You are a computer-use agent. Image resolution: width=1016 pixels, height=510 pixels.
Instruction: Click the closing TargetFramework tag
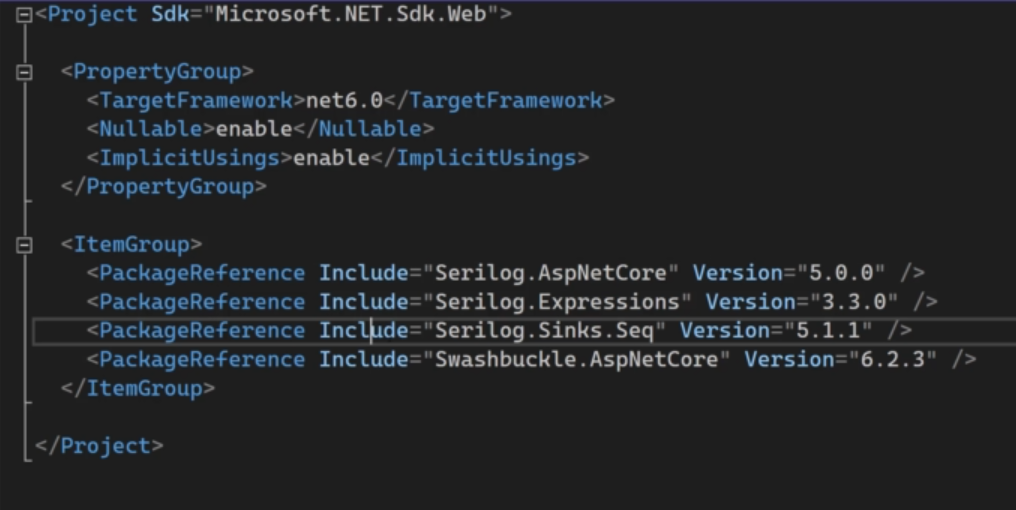(499, 100)
